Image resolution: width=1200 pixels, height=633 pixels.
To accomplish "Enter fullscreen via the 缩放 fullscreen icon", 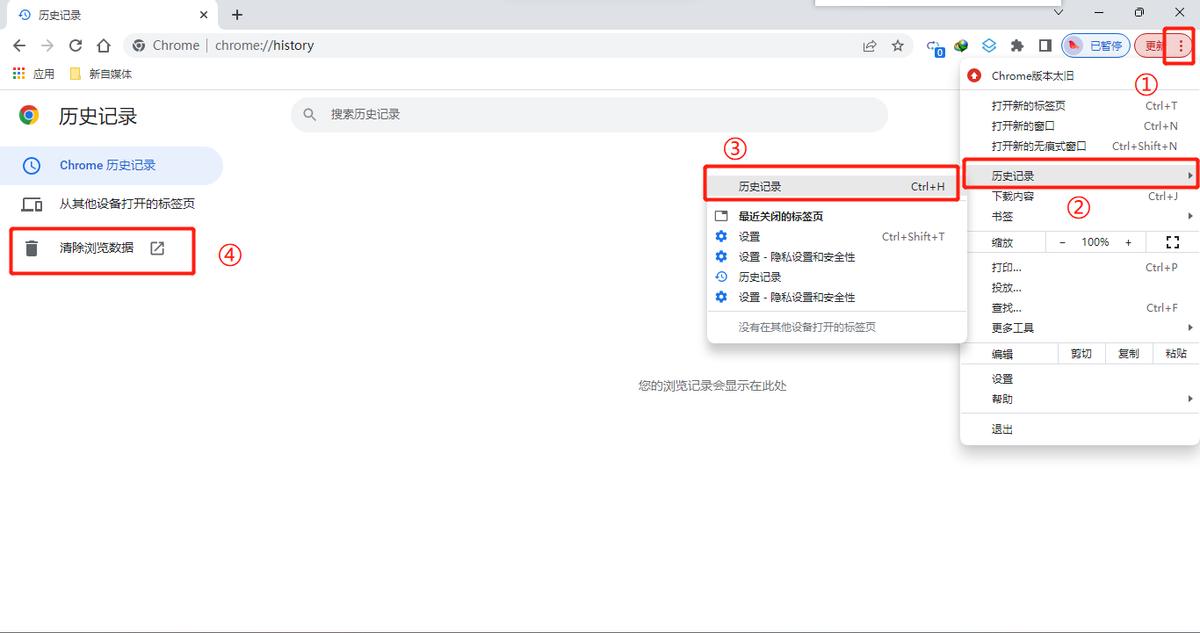I will click(1172, 241).
